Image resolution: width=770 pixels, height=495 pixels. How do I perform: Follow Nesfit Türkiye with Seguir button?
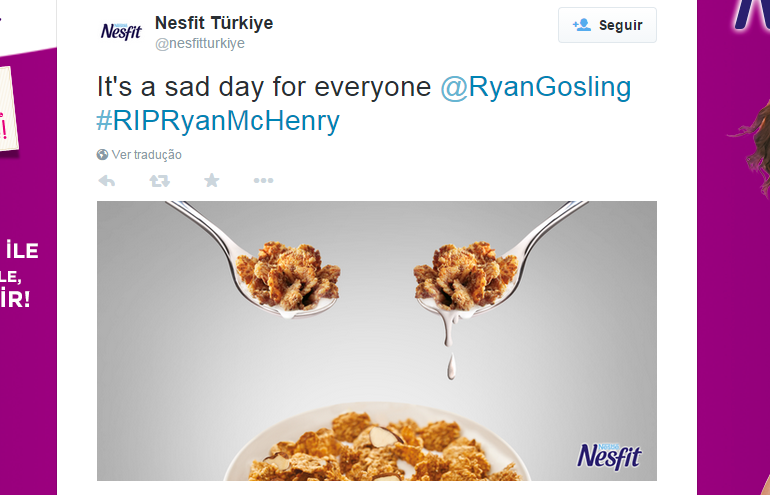tap(607, 25)
